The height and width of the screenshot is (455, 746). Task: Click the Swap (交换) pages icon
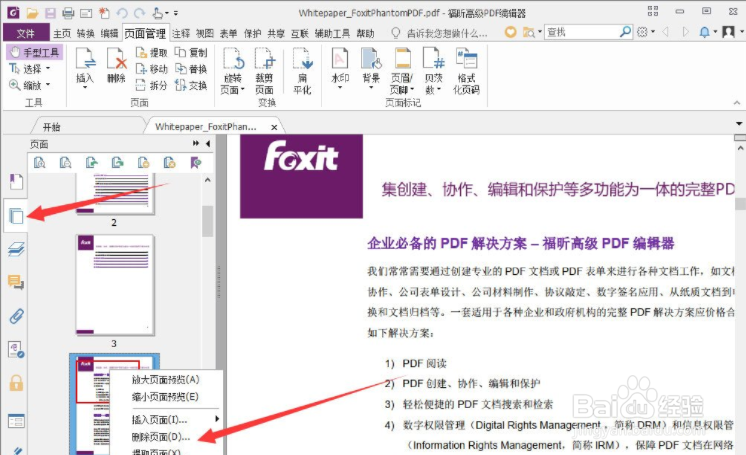pyautogui.click(x=191, y=85)
